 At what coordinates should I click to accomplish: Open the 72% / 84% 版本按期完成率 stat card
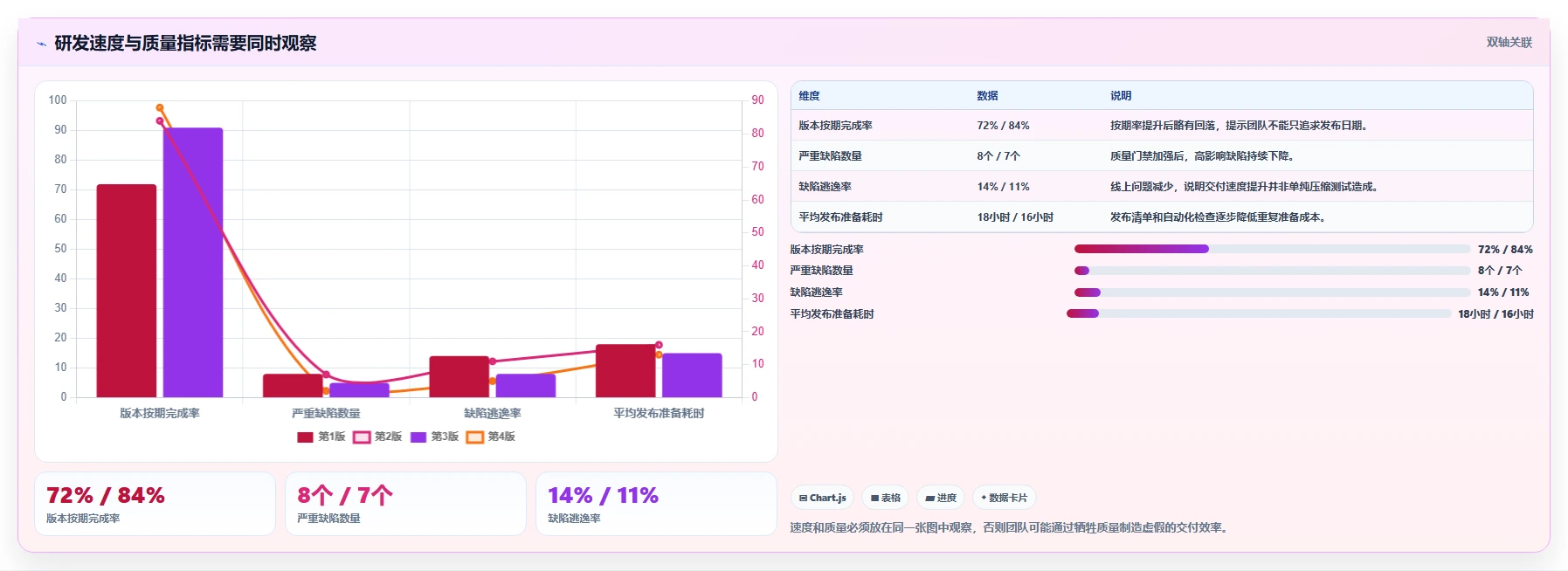click(155, 504)
